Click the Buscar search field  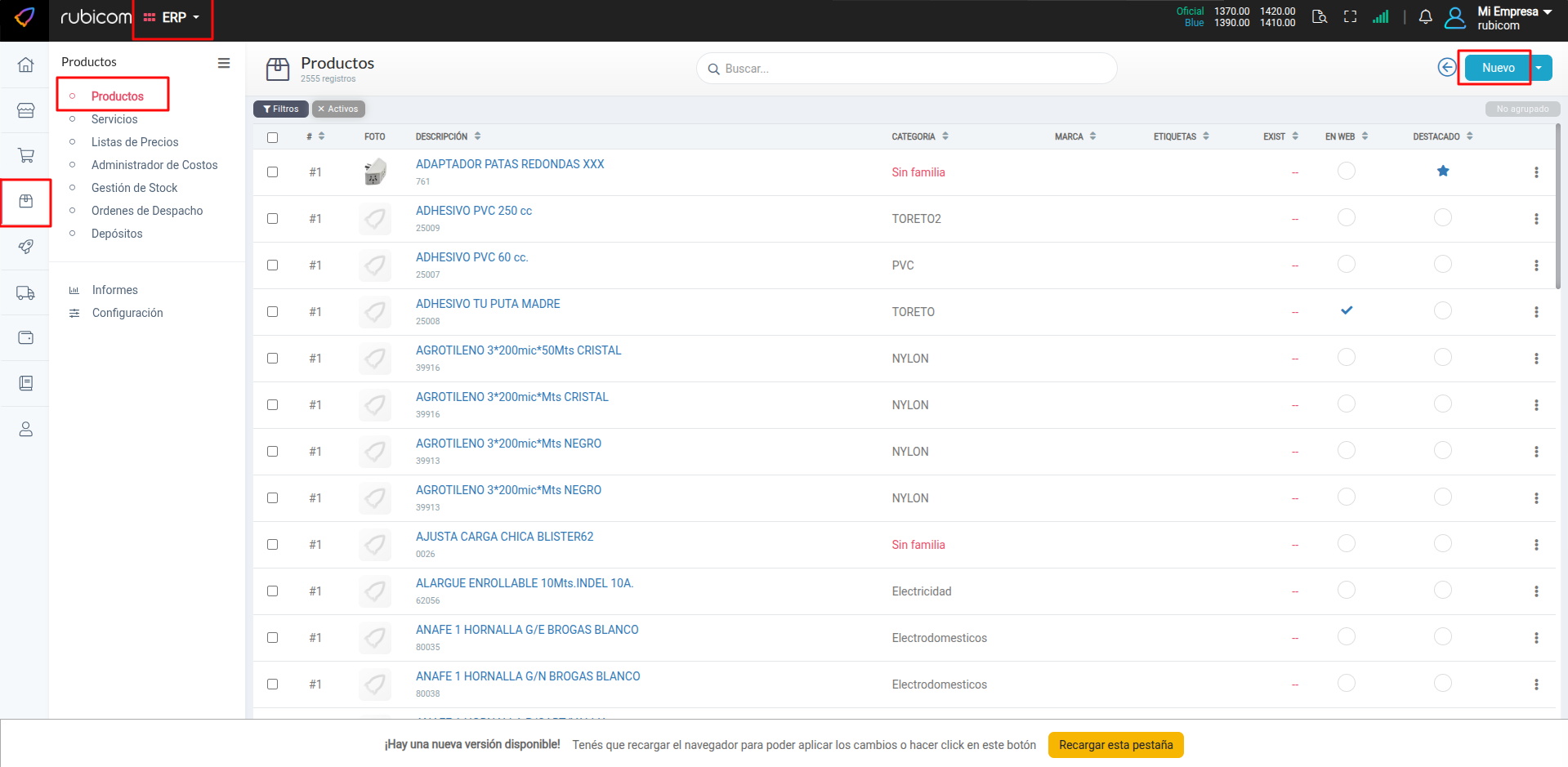pyautogui.click(x=907, y=69)
